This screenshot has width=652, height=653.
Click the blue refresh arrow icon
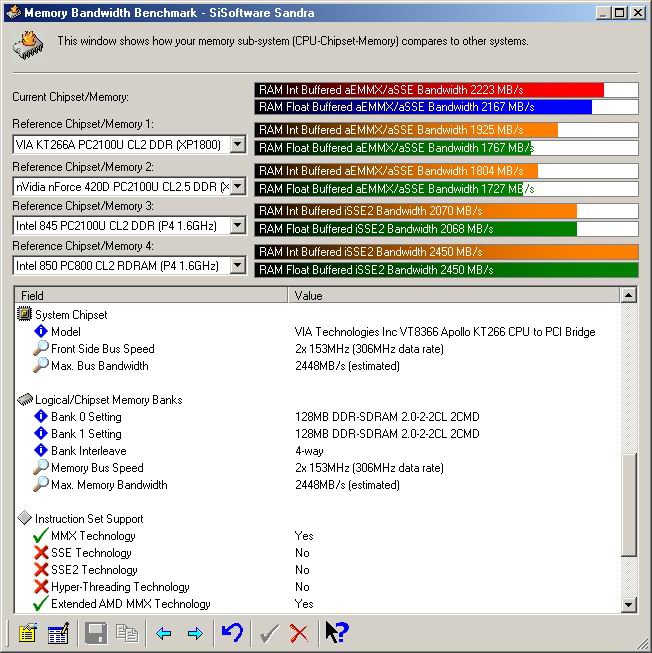click(232, 632)
